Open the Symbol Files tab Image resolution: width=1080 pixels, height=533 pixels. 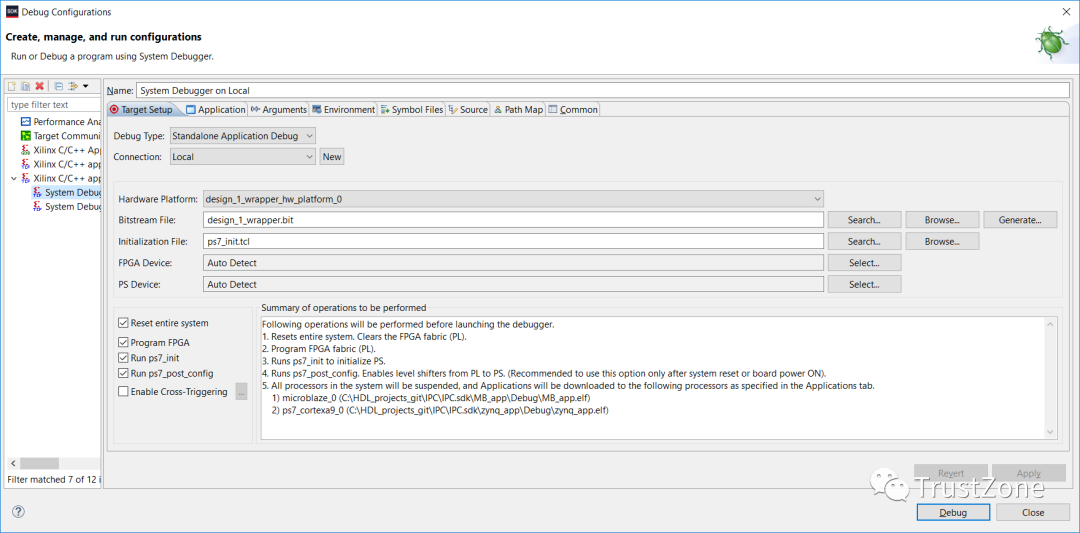tap(411, 109)
